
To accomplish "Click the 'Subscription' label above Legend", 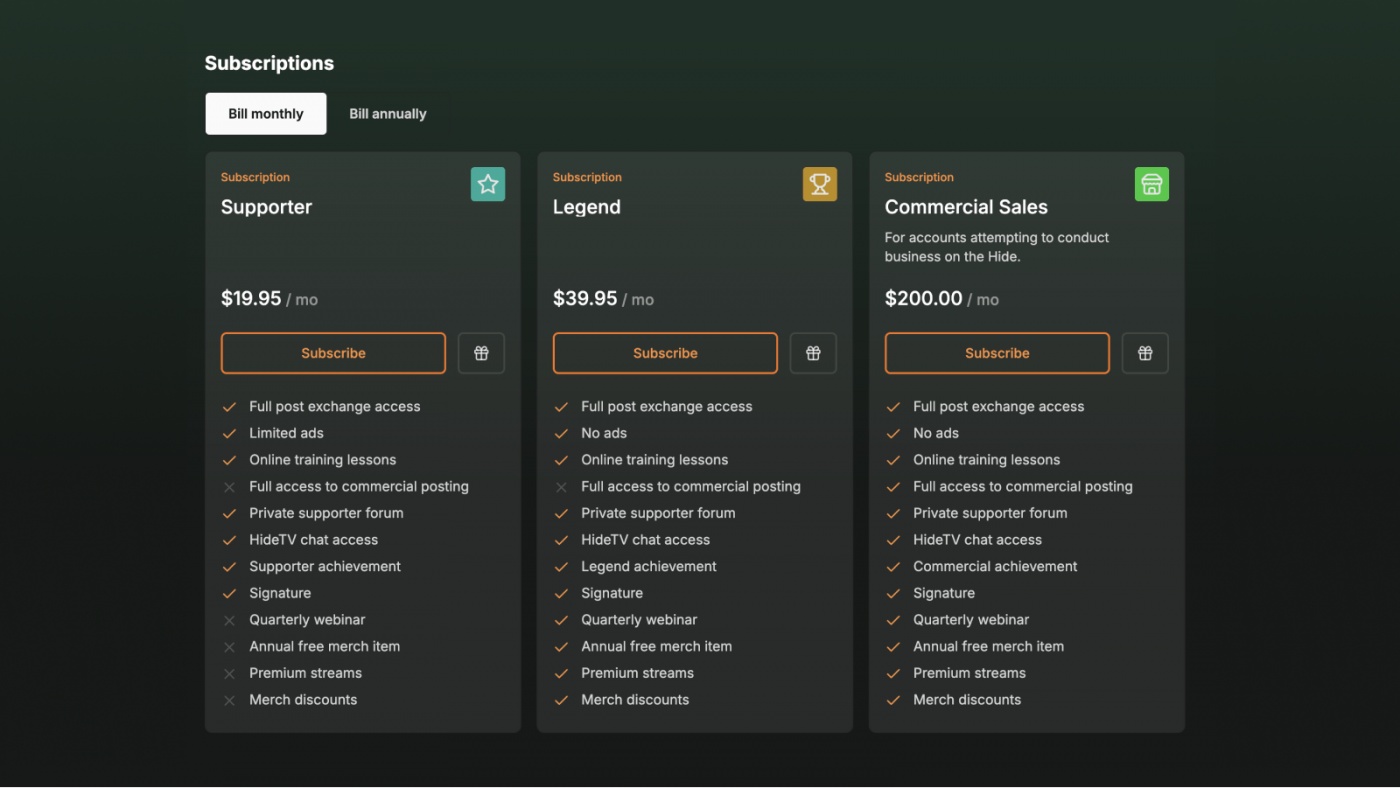I will coord(587,177).
